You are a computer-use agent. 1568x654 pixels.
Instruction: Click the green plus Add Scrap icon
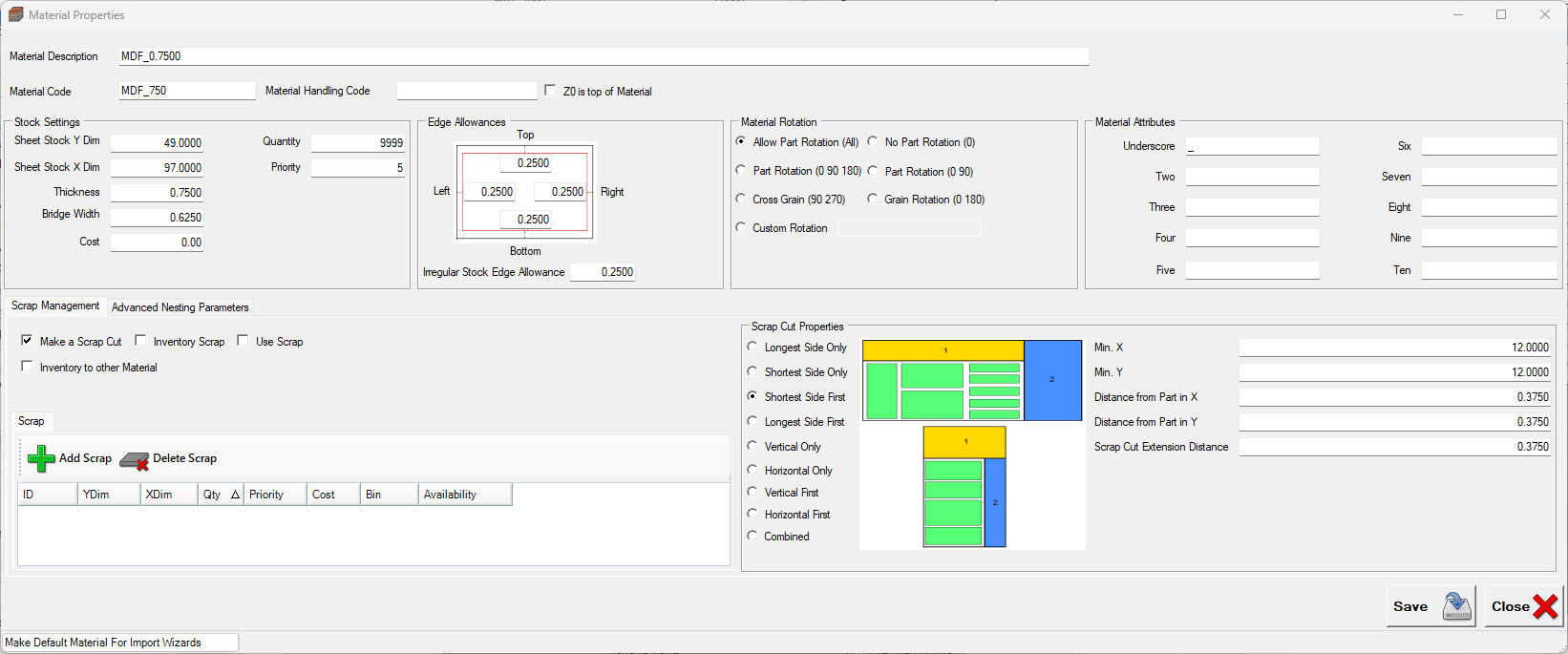41,459
